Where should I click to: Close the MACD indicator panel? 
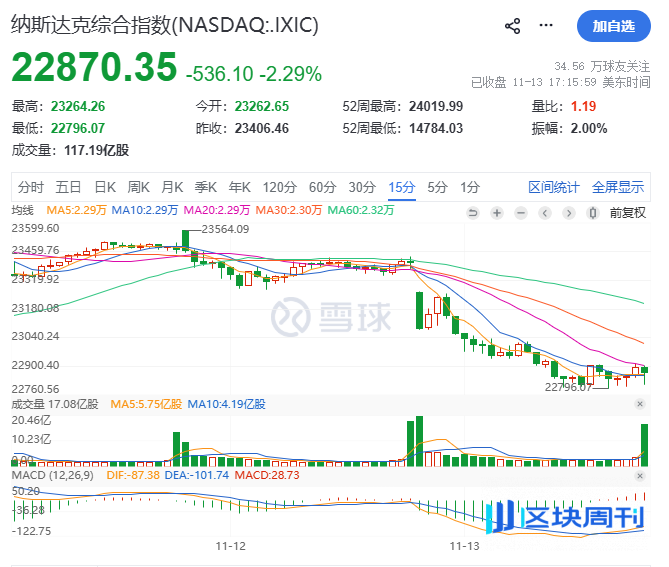pyautogui.click(x=640, y=476)
